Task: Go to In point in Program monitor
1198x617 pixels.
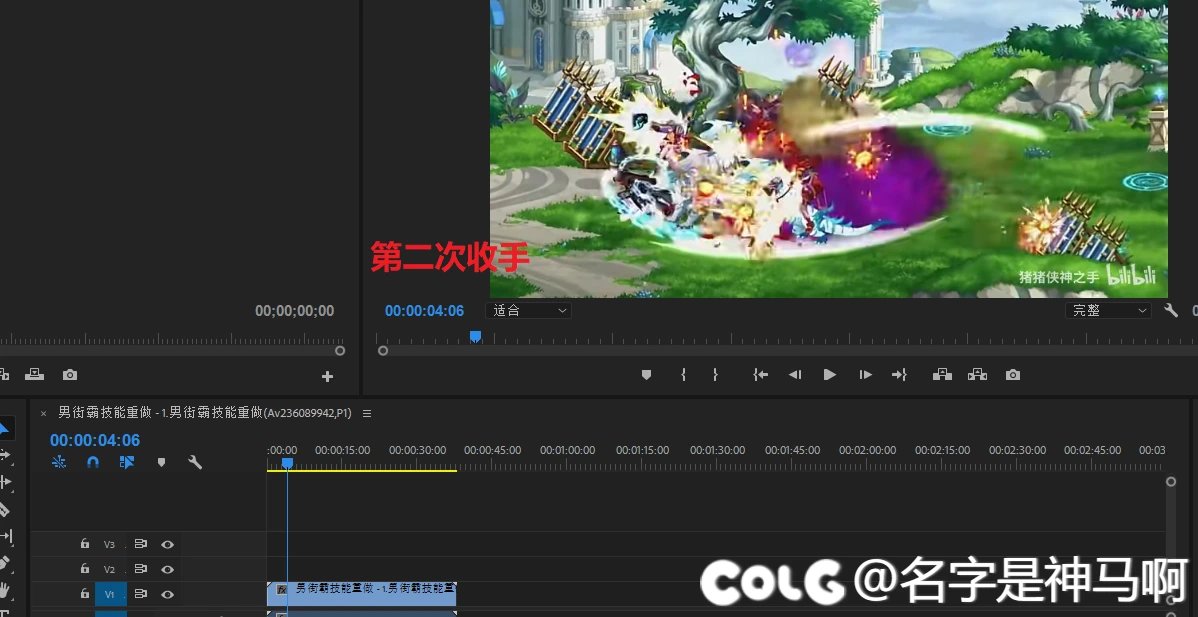Action: 759,374
